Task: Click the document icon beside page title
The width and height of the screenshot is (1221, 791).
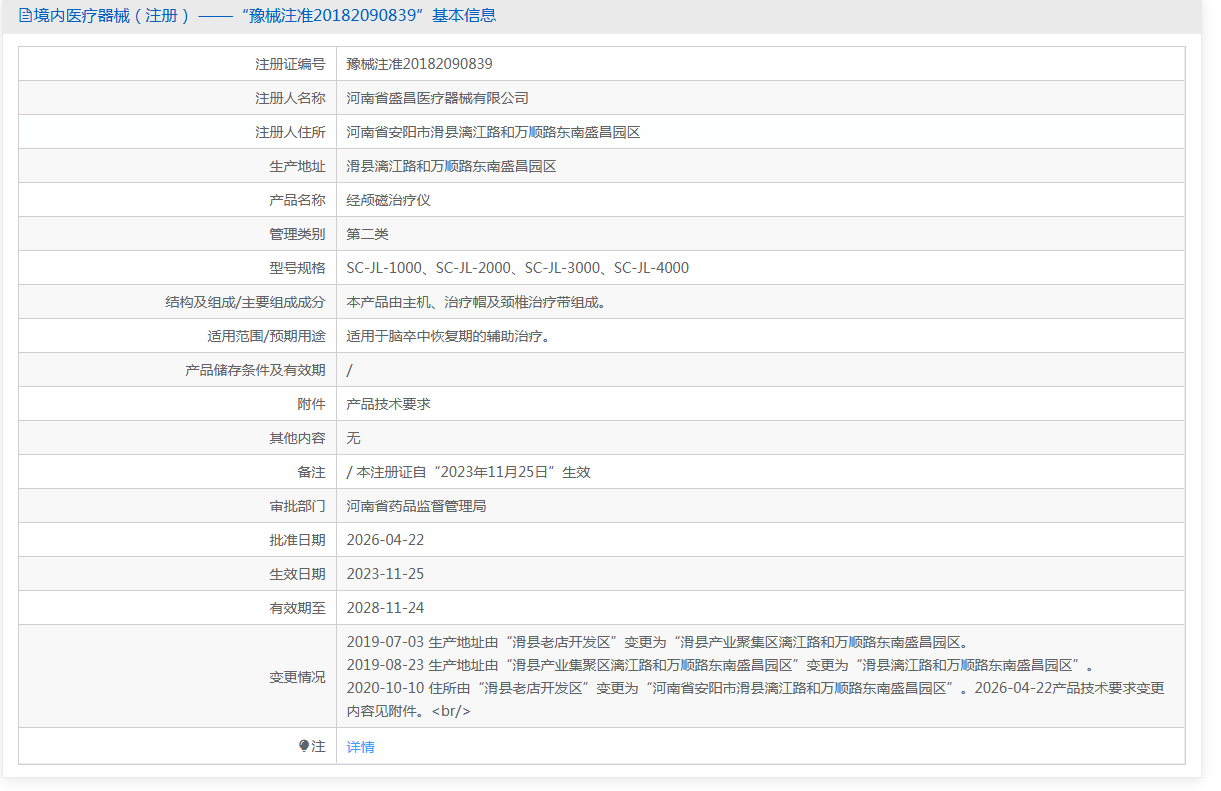Action: [x=26, y=16]
